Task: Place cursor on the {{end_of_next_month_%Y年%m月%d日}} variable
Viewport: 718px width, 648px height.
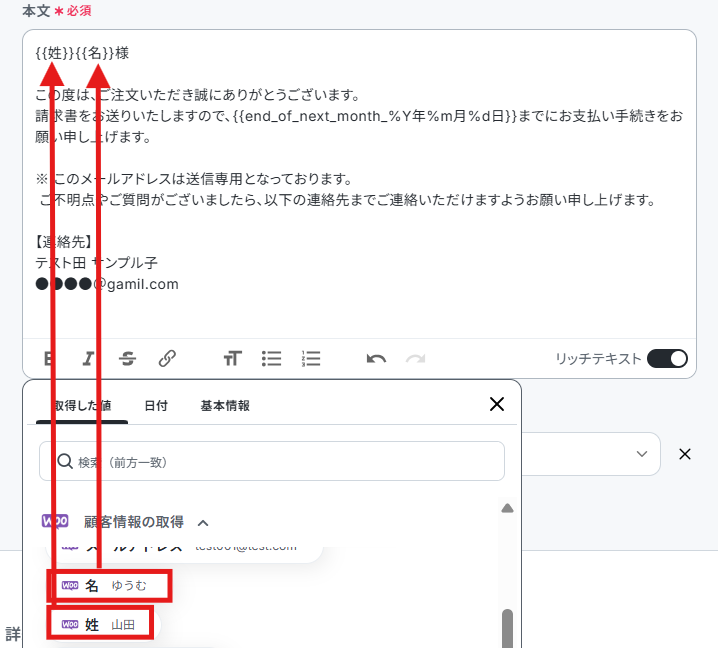Action: (375, 116)
